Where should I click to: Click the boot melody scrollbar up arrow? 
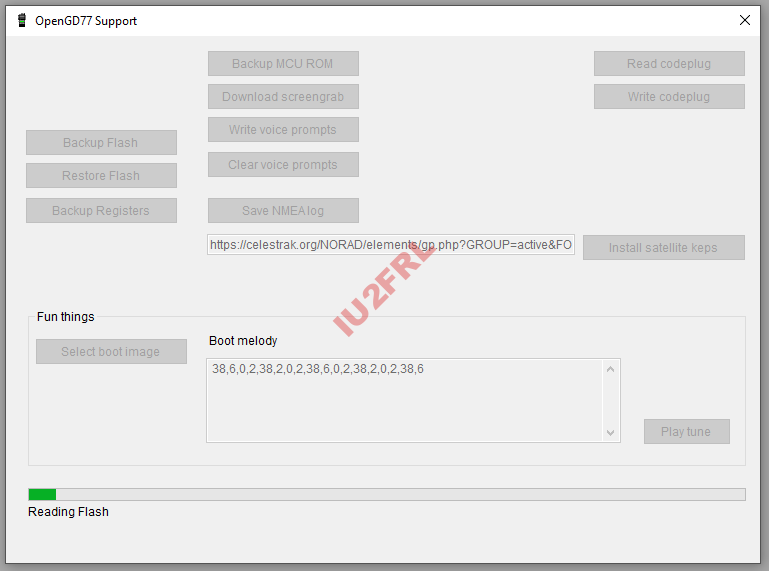[611, 369]
